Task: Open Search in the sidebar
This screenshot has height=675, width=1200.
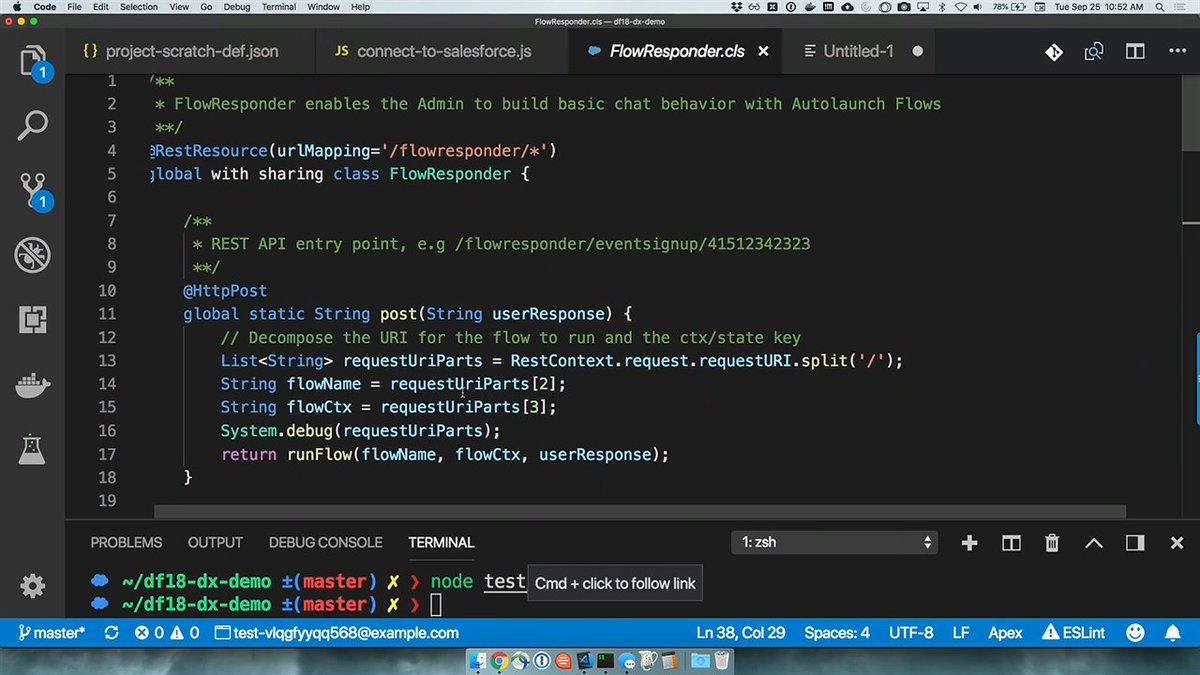Action: [x=32, y=125]
